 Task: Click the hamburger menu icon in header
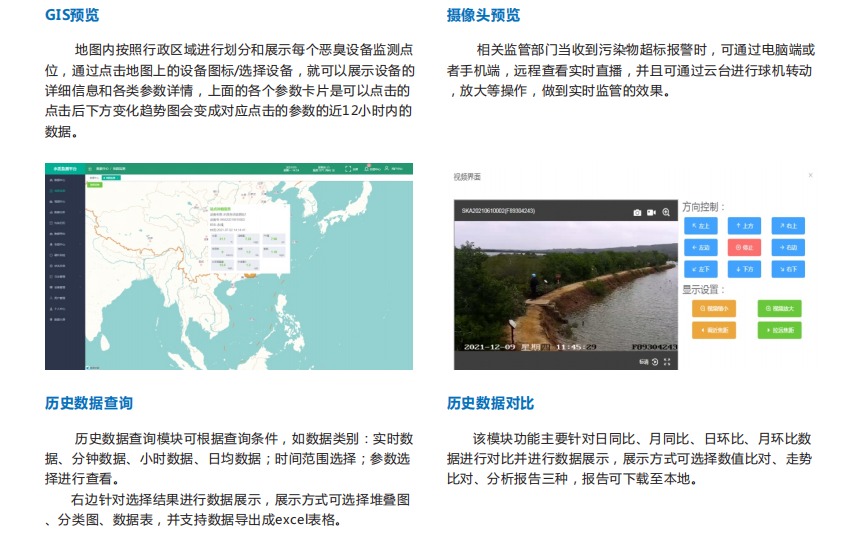(x=89, y=169)
